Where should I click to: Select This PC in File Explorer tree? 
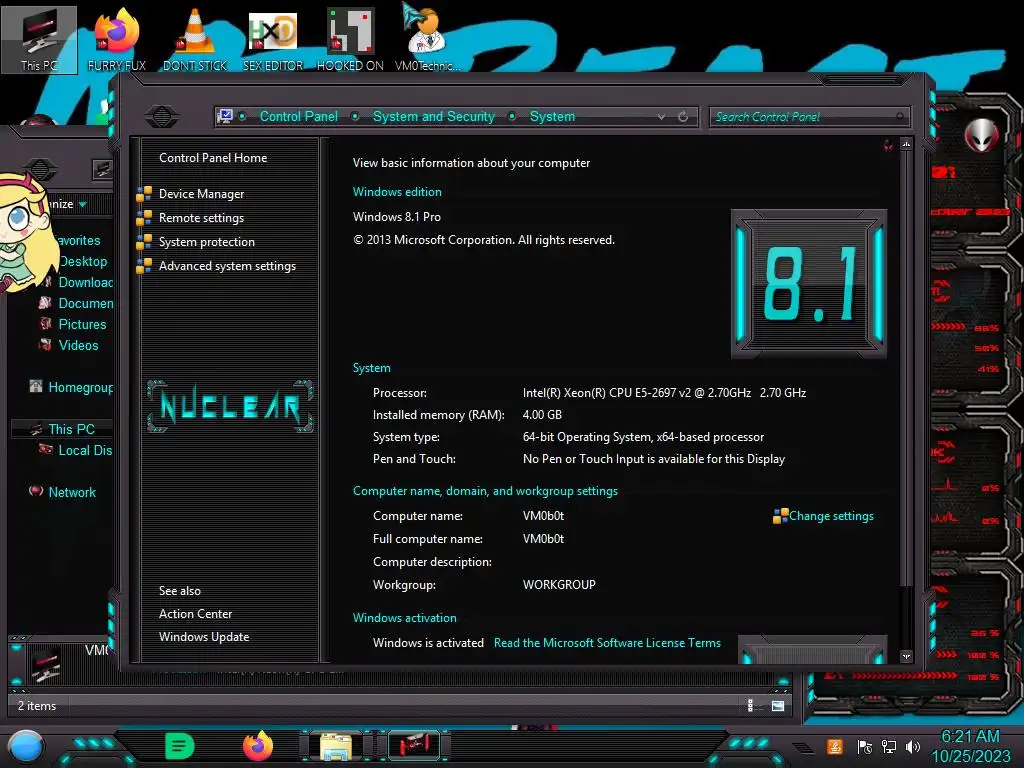71,429
